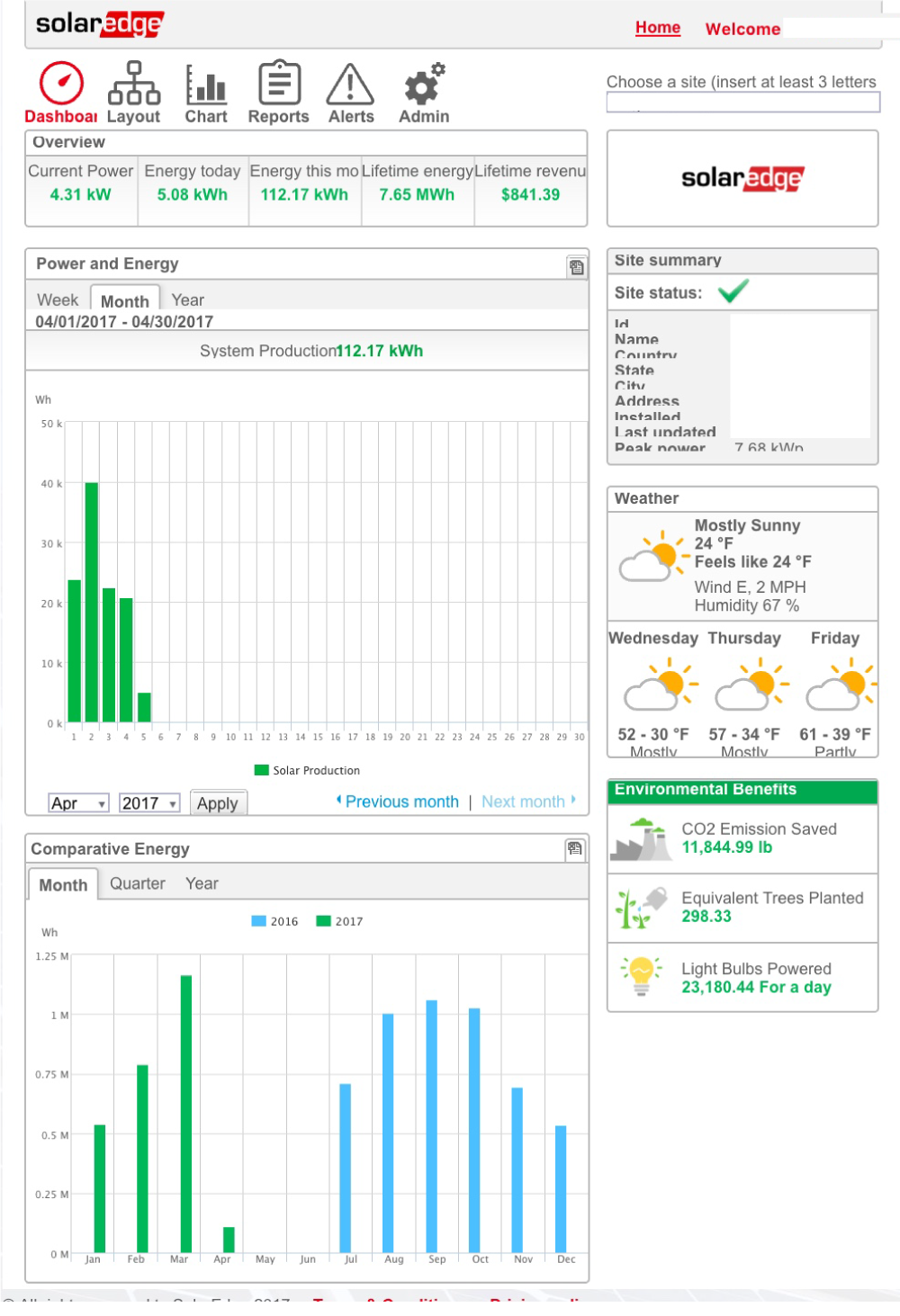Open the Apr month dropdown
The height and width of the screenshot is (1316, 900).
click(78, 802)
